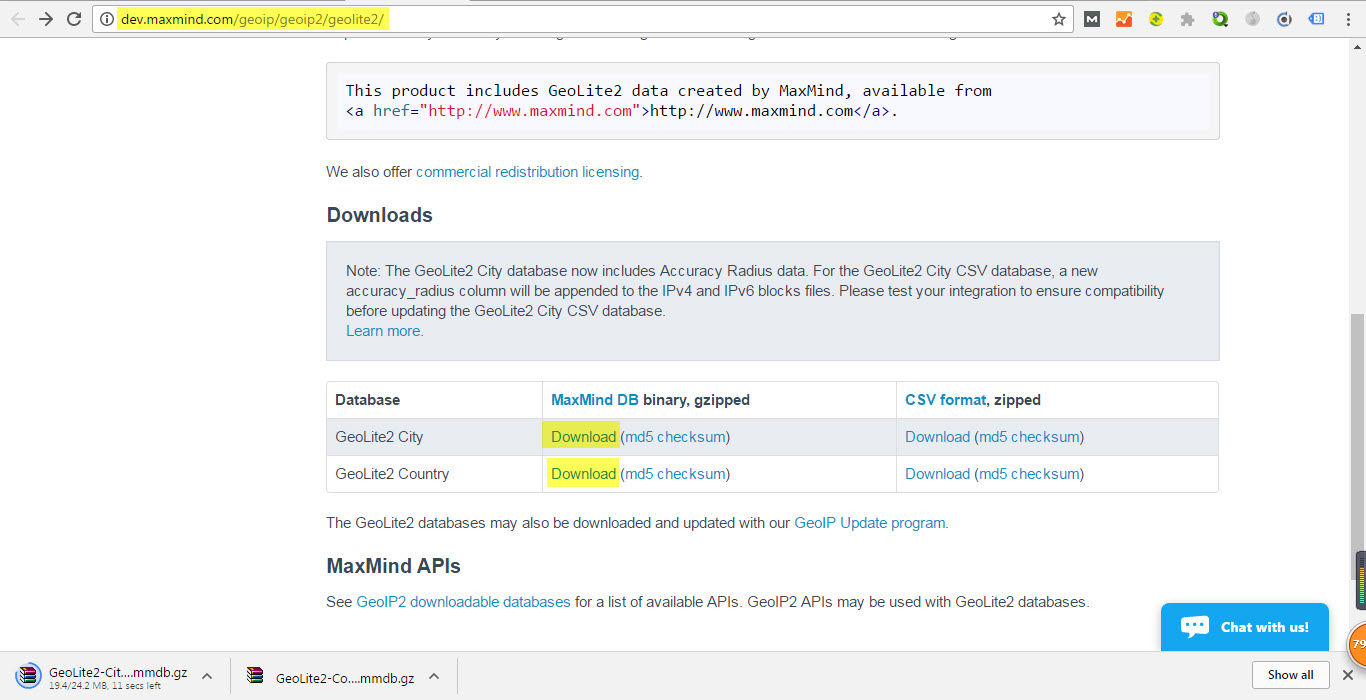Open GeoIP2 downloadable databases link
The height and width of the screenshot is (700, 1366).
(463, 602)
